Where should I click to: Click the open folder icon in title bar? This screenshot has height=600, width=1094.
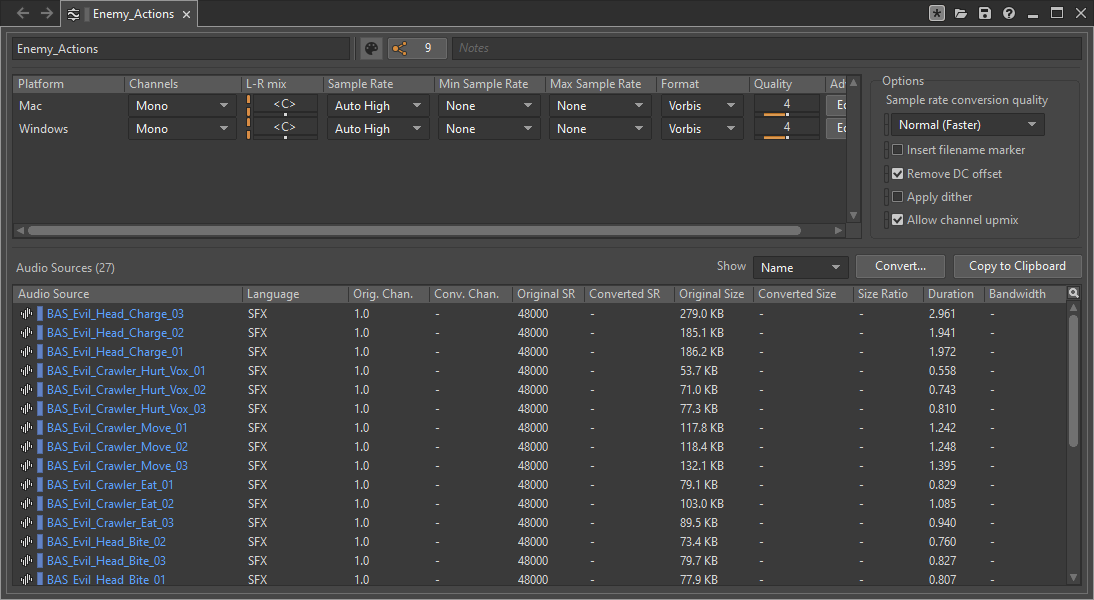tap(961, 14)
